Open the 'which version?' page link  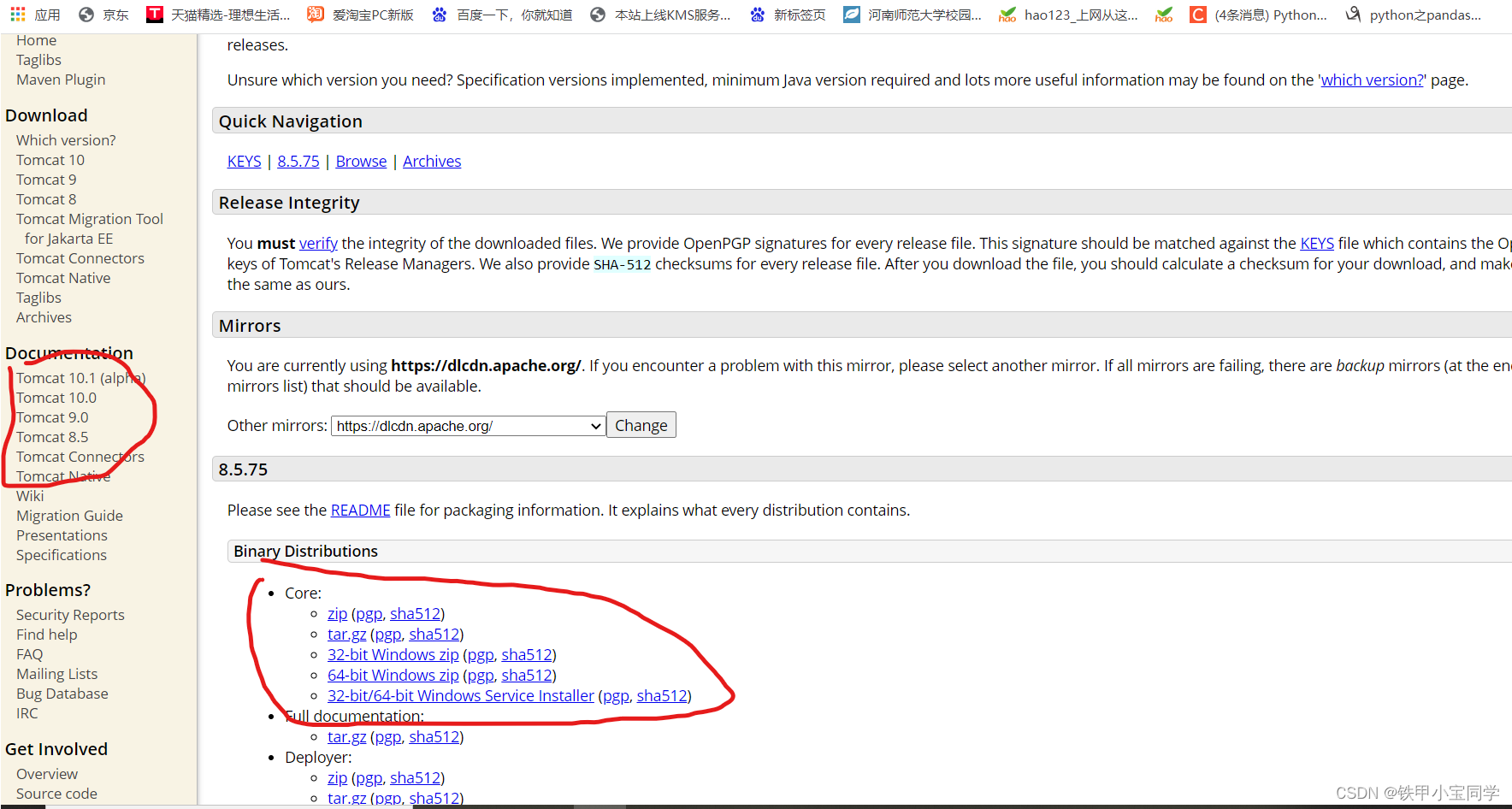pos(1373,80)
